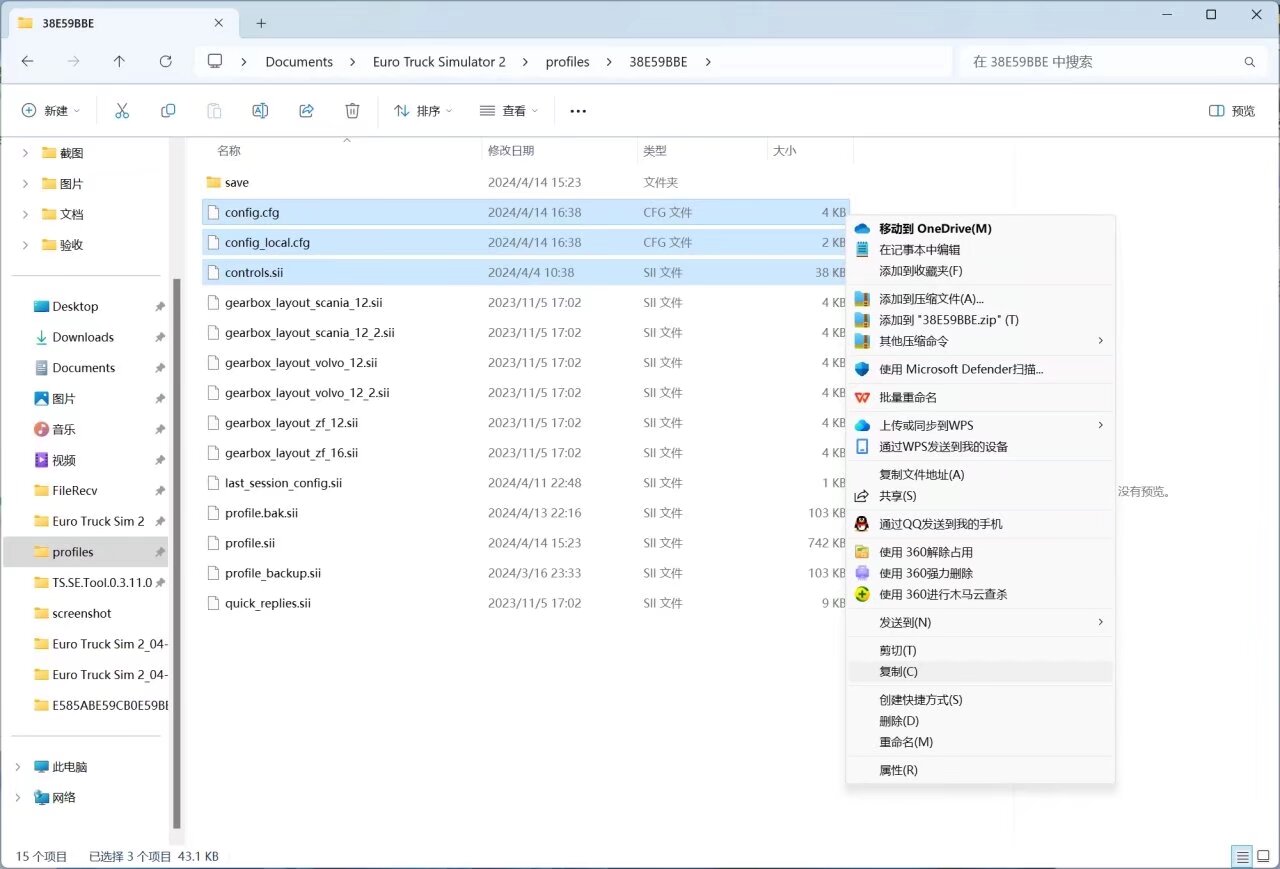Image resolution: width=1280 pixels, height=869 pixels.
Task: Expand the 网络 tree node
Action: coord(17,798)
